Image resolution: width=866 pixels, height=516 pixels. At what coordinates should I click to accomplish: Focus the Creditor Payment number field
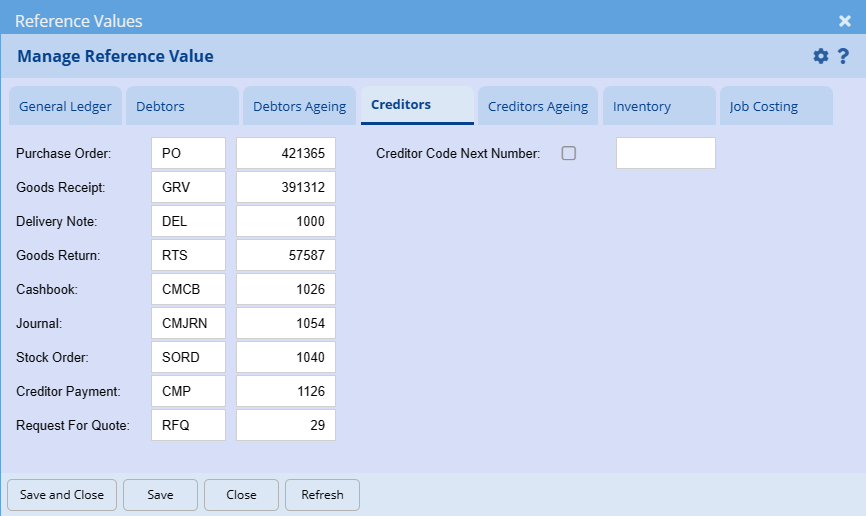click(x=285, y=391)
